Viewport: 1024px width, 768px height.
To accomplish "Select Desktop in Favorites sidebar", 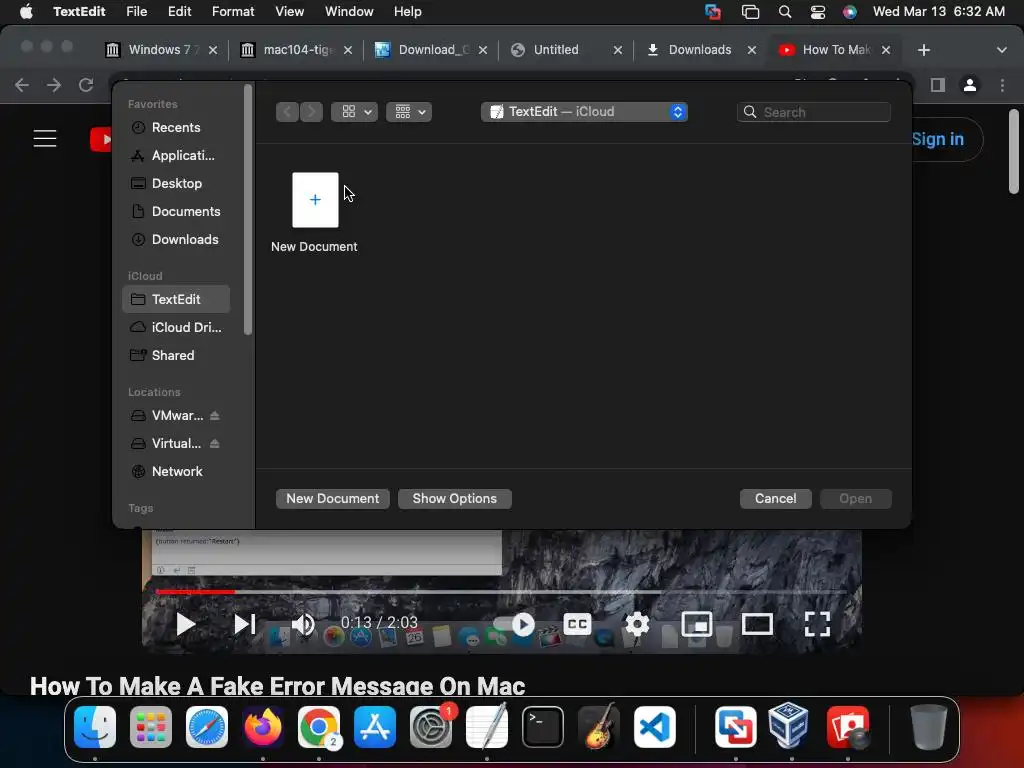I will 175,184.
